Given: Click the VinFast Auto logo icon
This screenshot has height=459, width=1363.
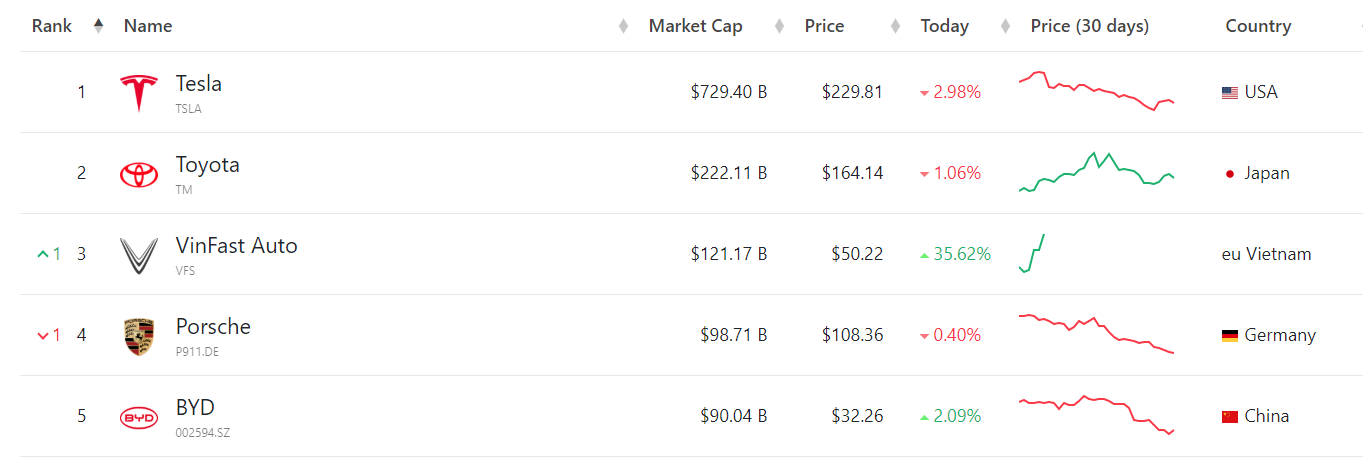Looking at the screenshot, I should point(139,256).
